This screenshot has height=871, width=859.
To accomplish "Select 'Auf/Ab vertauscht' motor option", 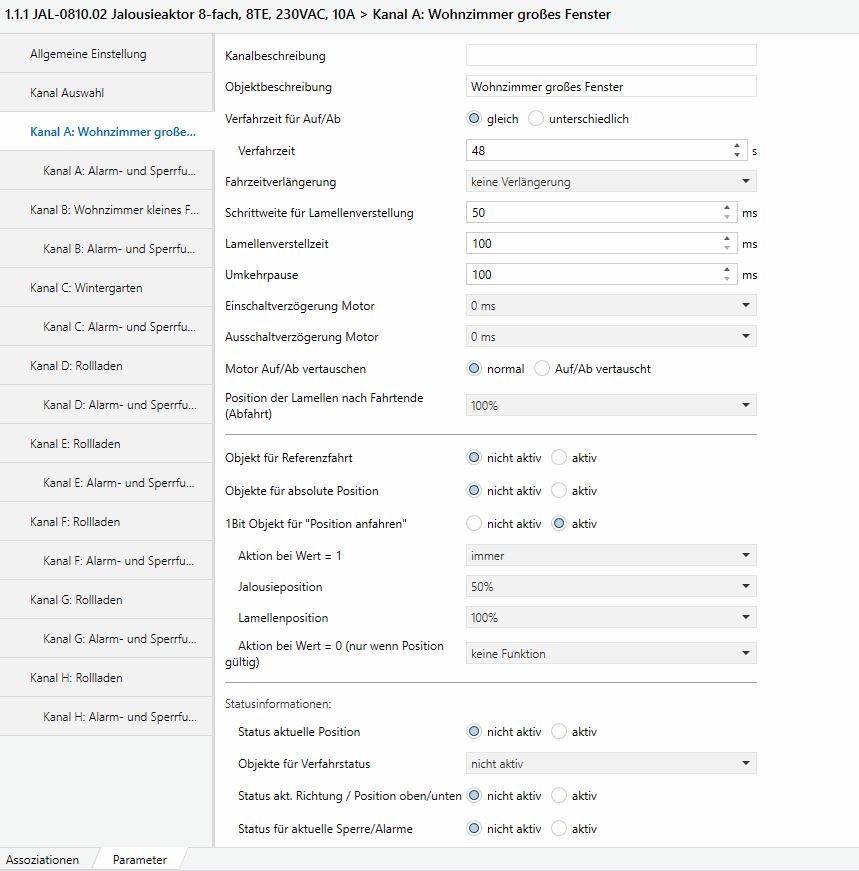I will (542, 369).
